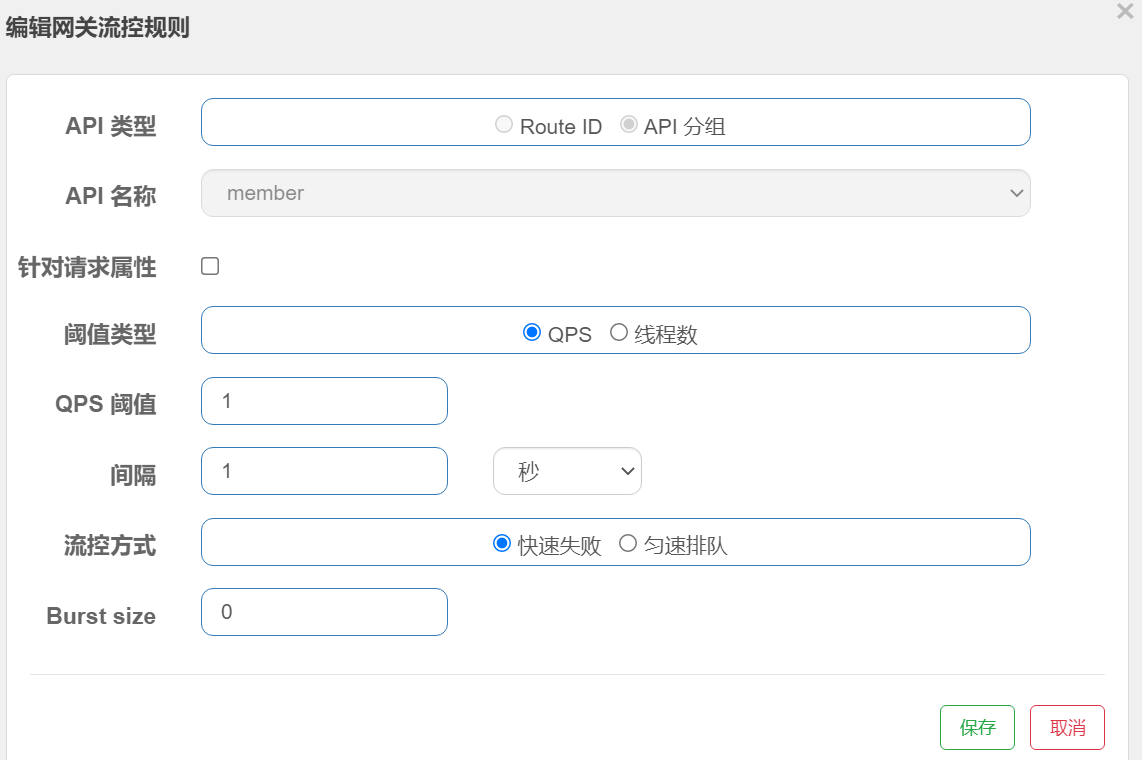
Task: Close the edit gateway rule dialog
Action: click(1125, 11)
